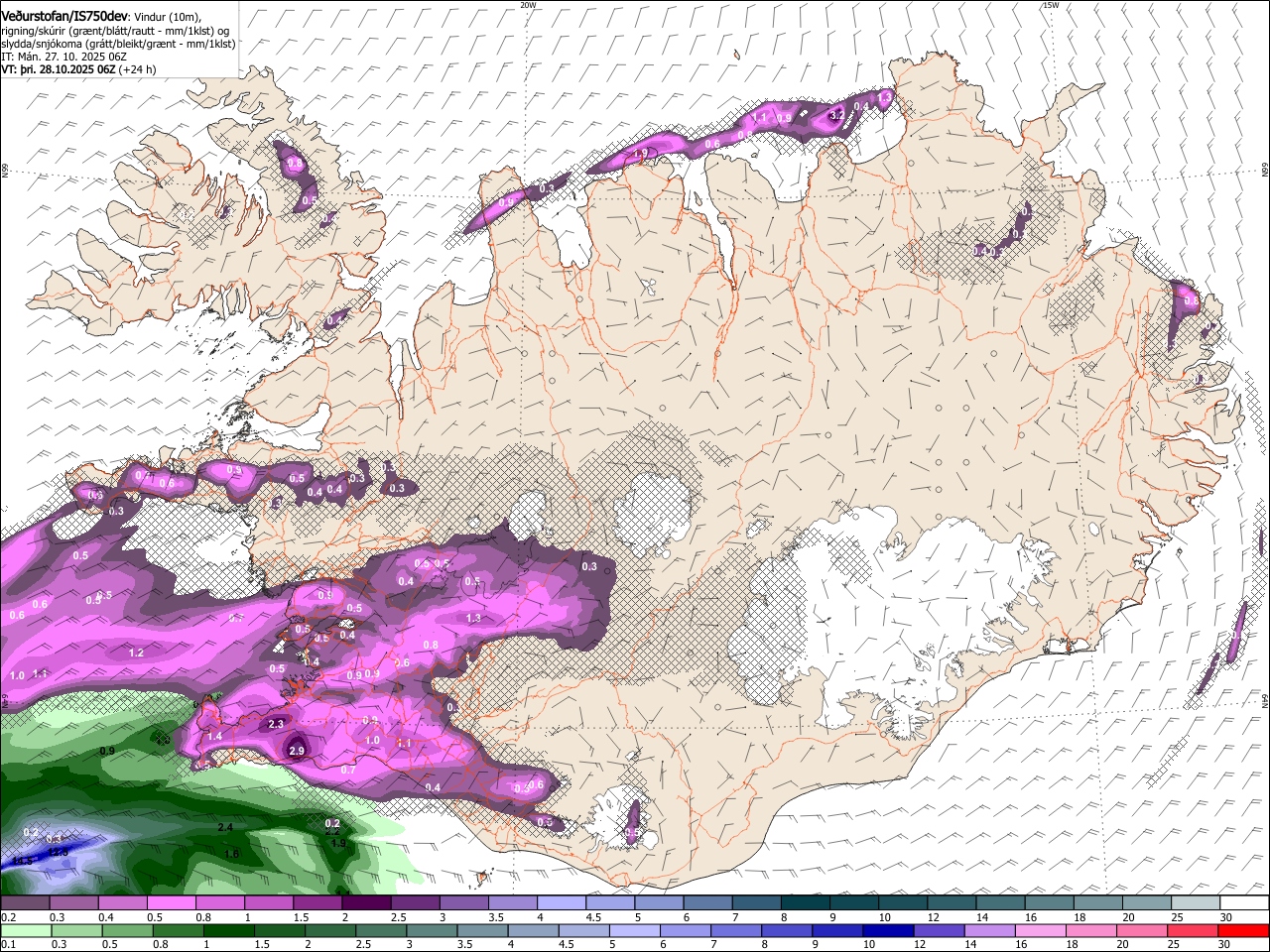Click the 3.2 snowfall value on the north coast
The height and width of the screenshot is (952, 1270).
pos(835,115)
